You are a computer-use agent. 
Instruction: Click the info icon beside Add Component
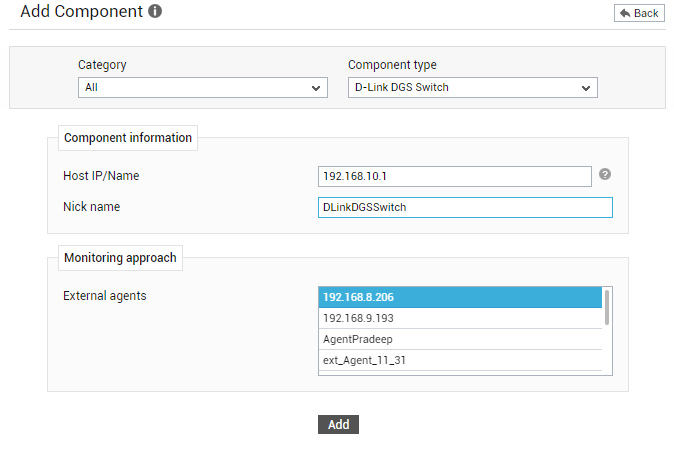(155, 11)
